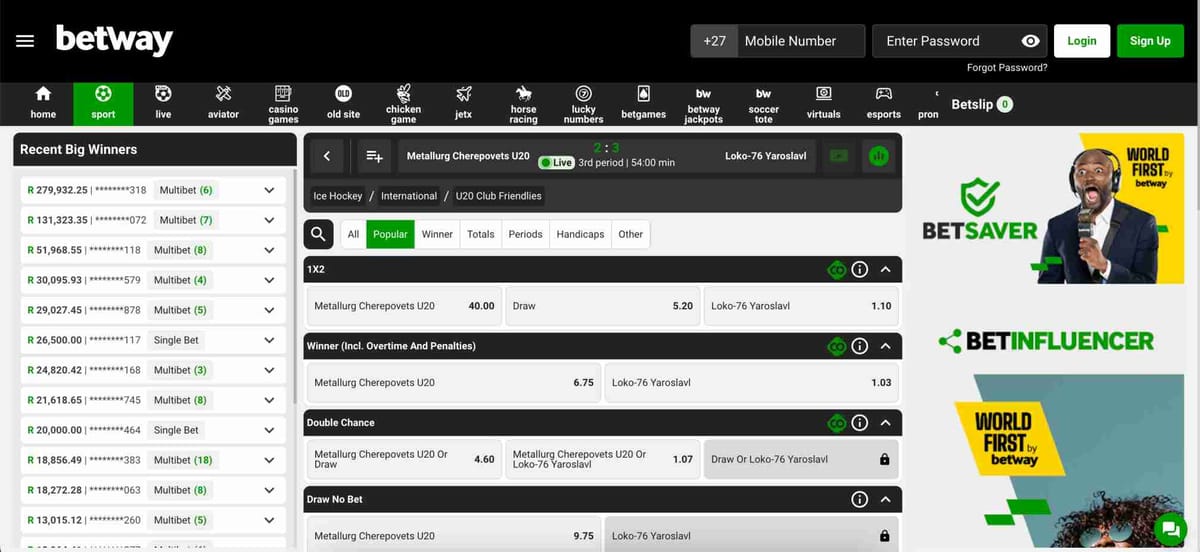Image resolution: width=1200 pixels, height=552 pixels.
Task: Click the add-to-list plus icon
Action: click(x=375, y=156)
